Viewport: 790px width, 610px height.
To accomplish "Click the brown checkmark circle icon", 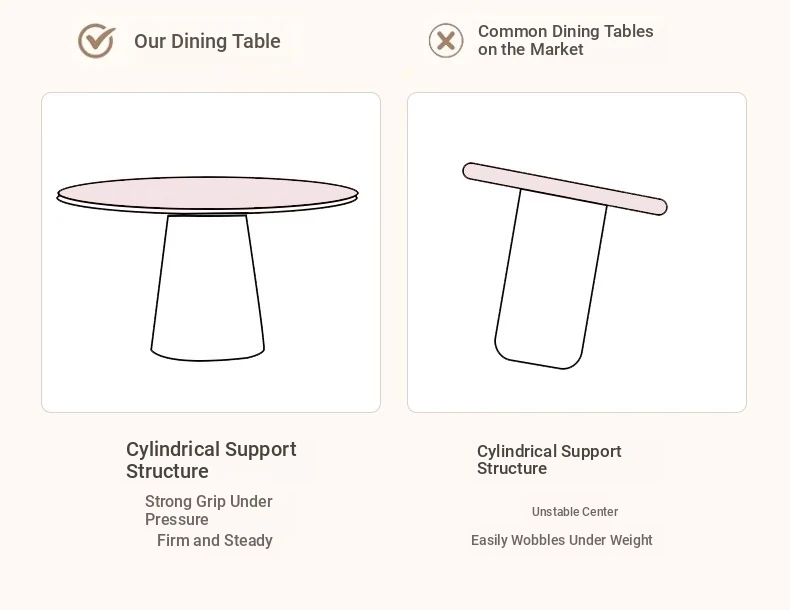I will [x=96, y=40].
